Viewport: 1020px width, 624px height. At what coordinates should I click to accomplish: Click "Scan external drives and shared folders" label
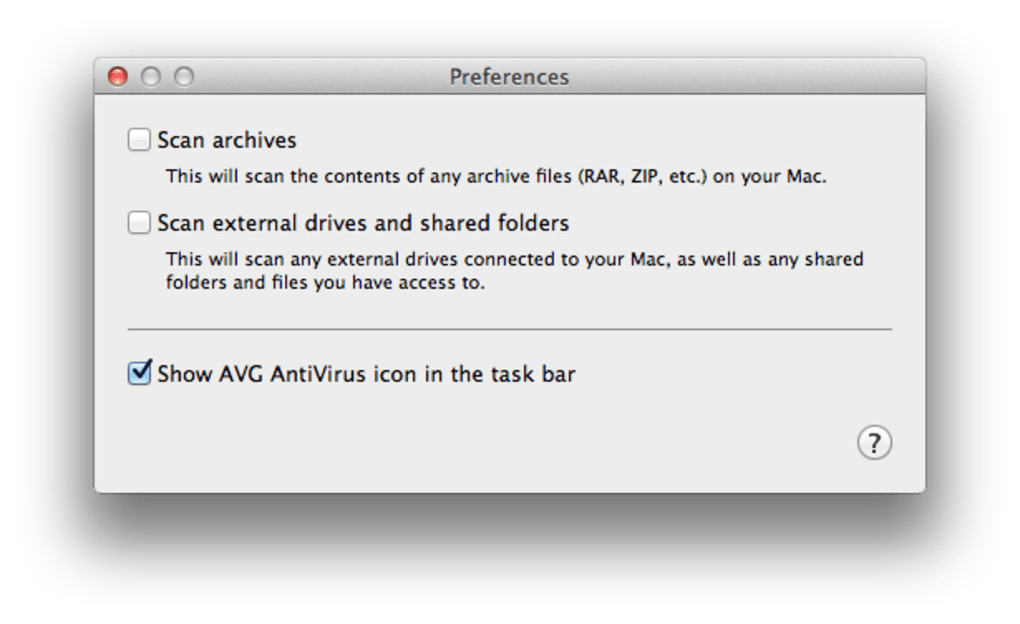pyautogui.click(x=363, y=223)
